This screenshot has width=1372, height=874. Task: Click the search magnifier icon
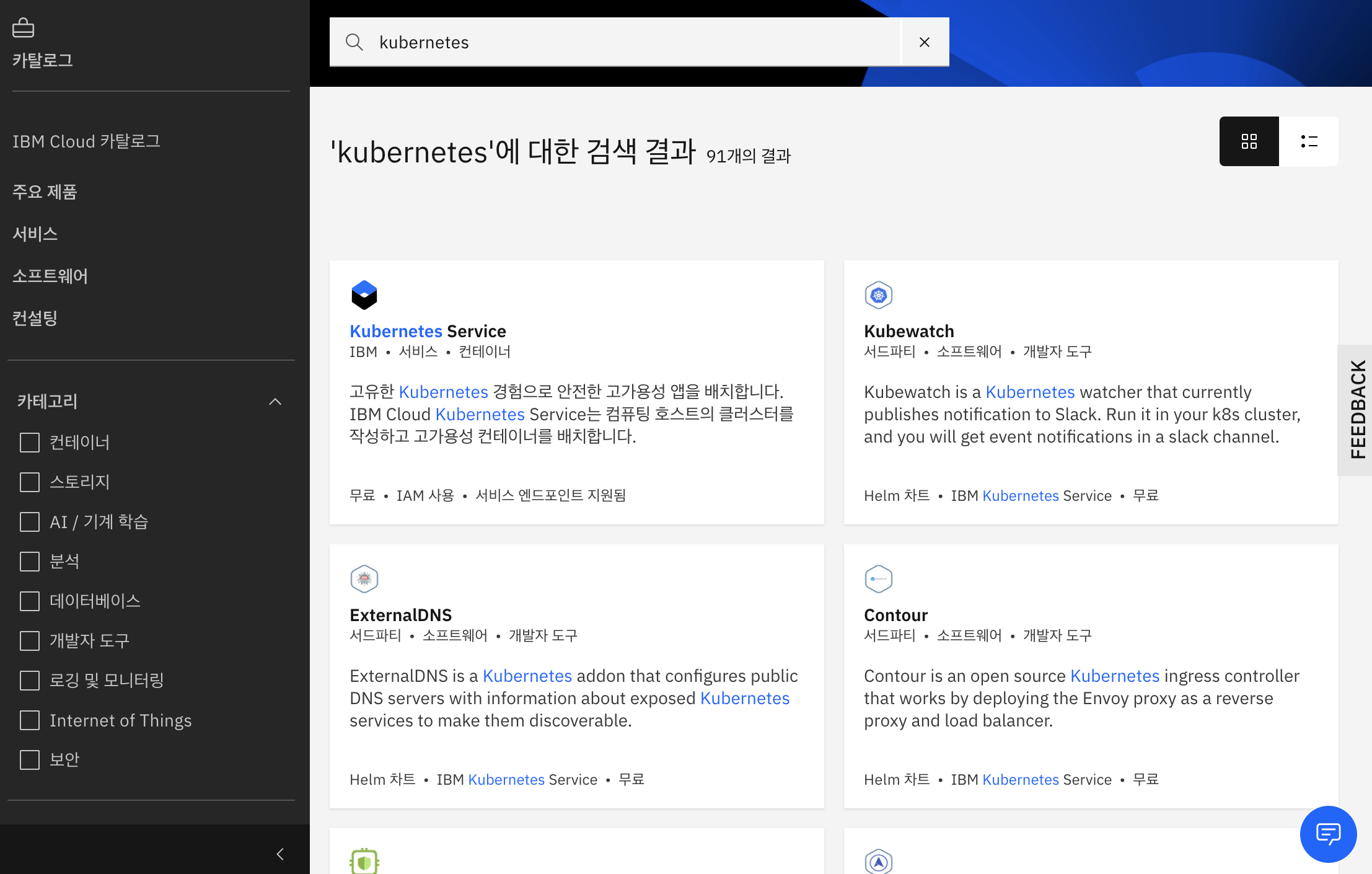pos(354,42)
